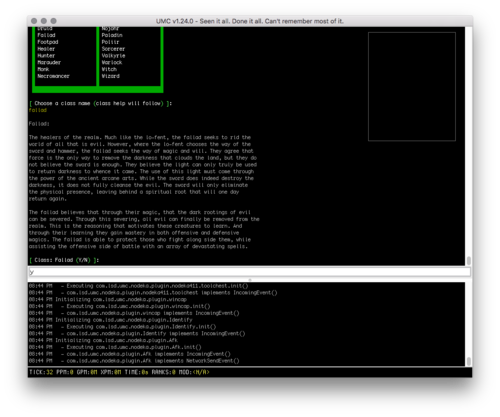Click the RANKS:0 status bar entry
Screen dimensions: 500x417
[164, 372]
